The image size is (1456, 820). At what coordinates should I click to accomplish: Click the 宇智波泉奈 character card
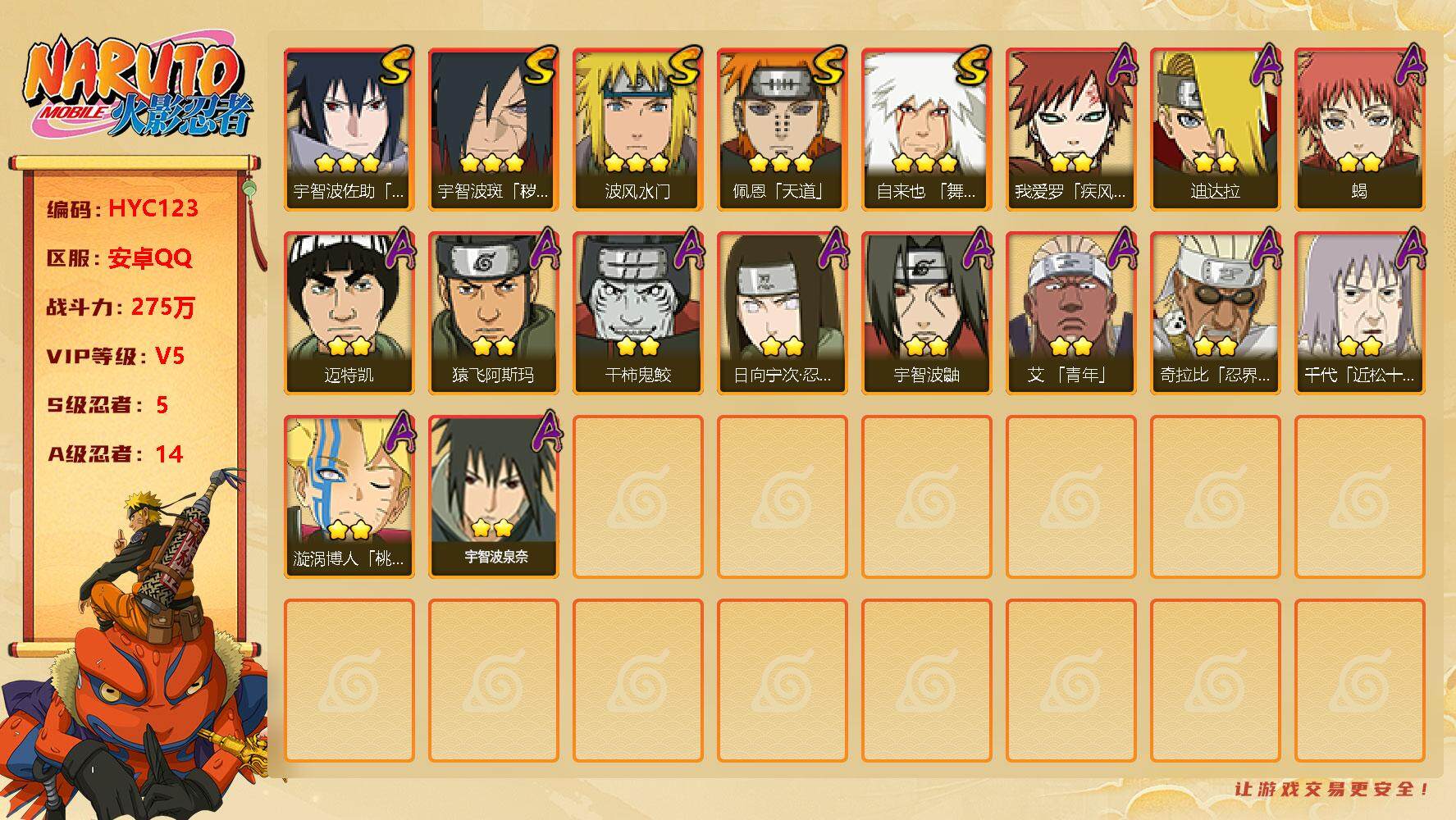[x=494, y=496]
